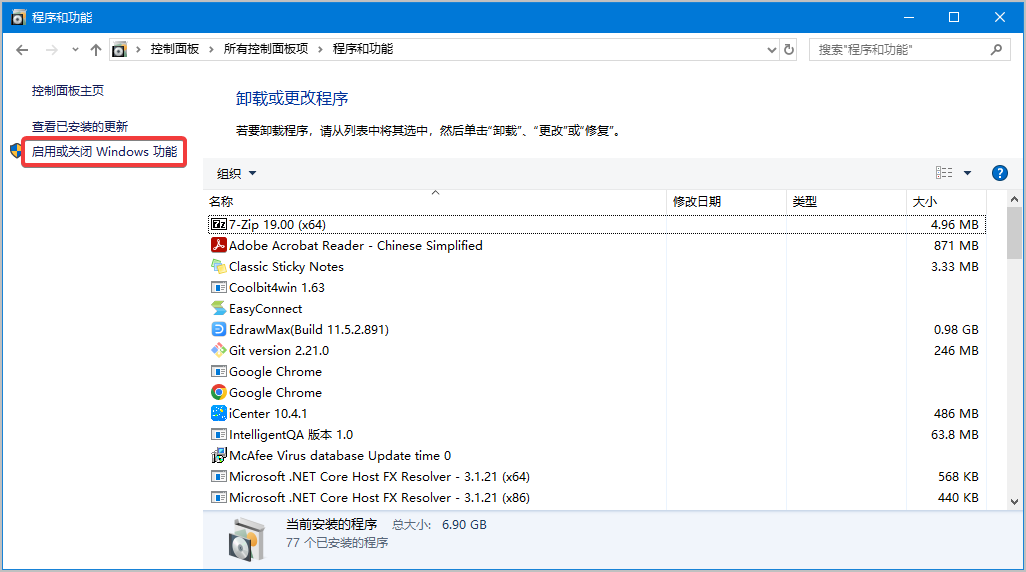Viewport: 1026px width, 572px height.
Task: Click the Git version 2.21.0 icon
Action: pyautogui.click(x=219, y=351)
